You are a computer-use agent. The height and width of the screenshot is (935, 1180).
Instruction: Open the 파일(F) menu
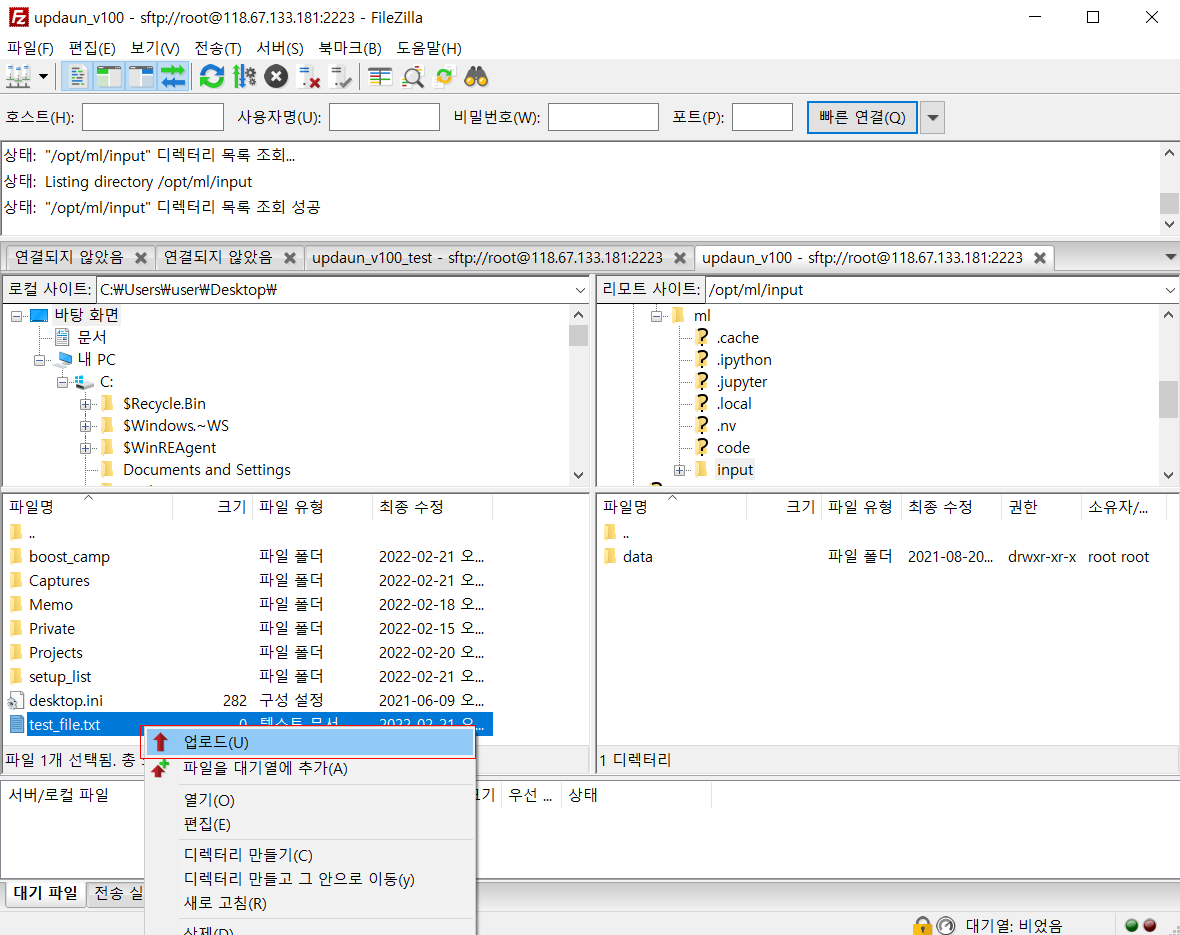[30, 48]
